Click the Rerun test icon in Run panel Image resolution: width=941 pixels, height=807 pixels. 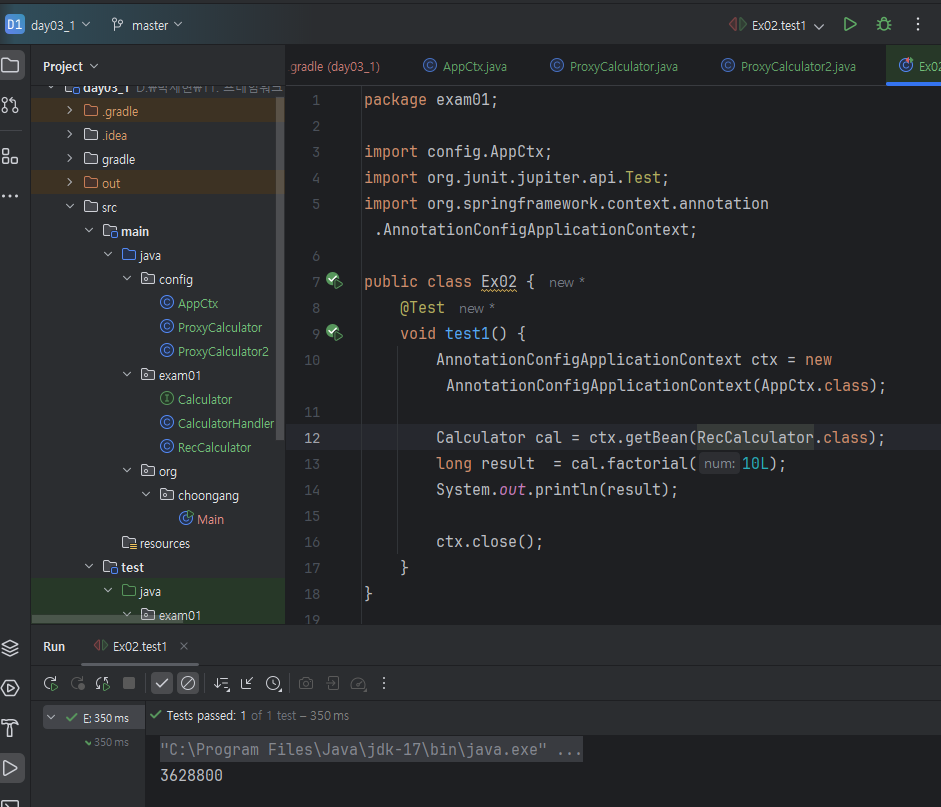click(50, 683)
